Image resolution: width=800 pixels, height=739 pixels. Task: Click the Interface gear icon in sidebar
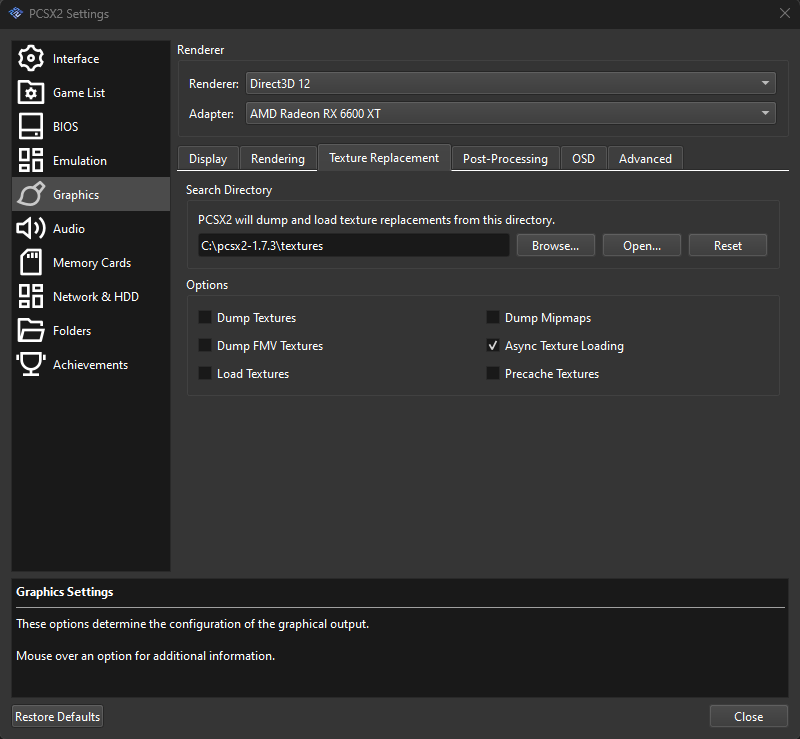[31, 58]
